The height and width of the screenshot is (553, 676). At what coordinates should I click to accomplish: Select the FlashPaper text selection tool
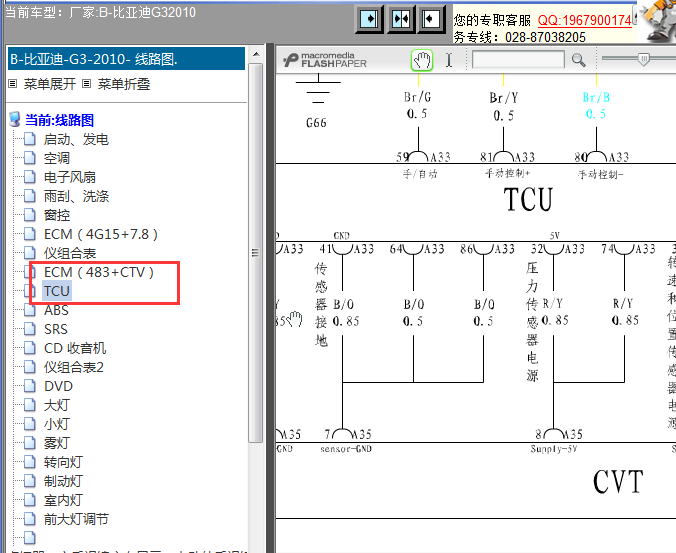click(x=449, y=60)
